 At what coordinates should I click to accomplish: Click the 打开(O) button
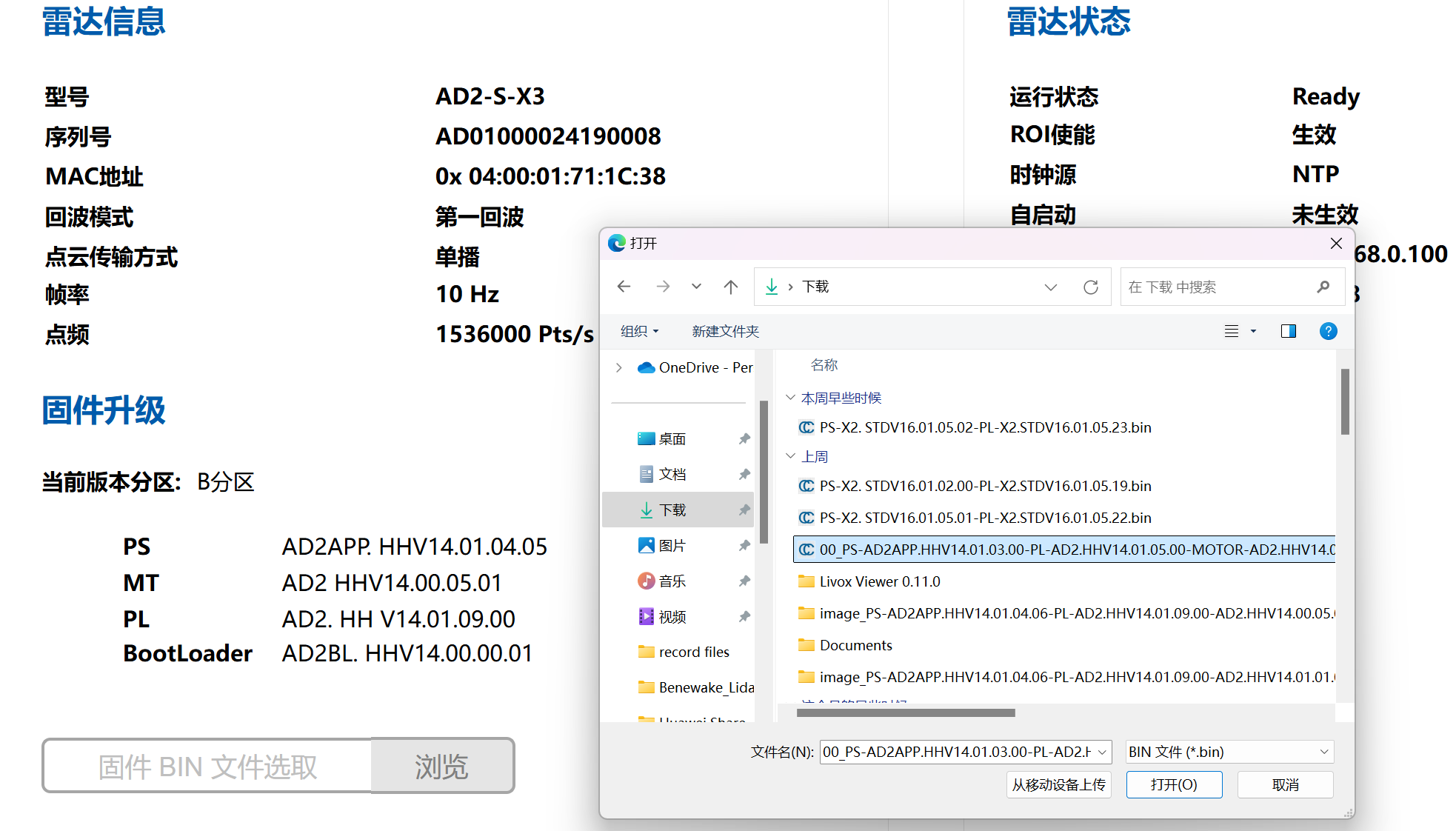[x=1174, y=784]
